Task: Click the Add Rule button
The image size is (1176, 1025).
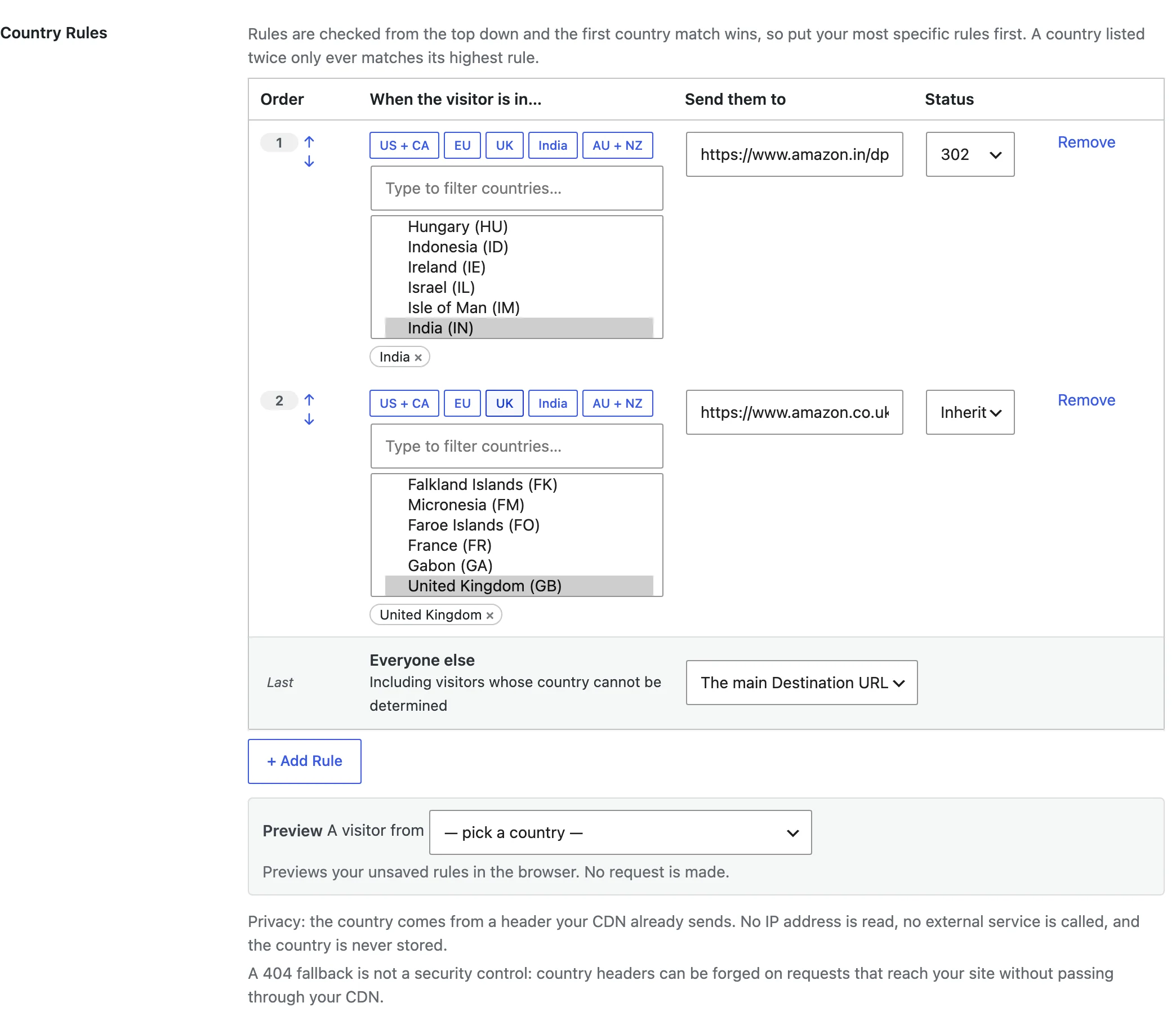Action: tap(304, 761)
